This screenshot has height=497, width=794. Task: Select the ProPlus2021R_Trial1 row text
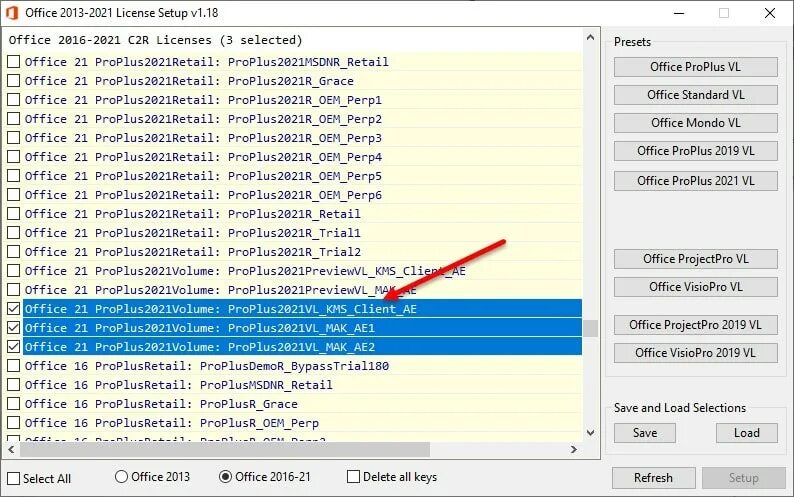[193, 233]
